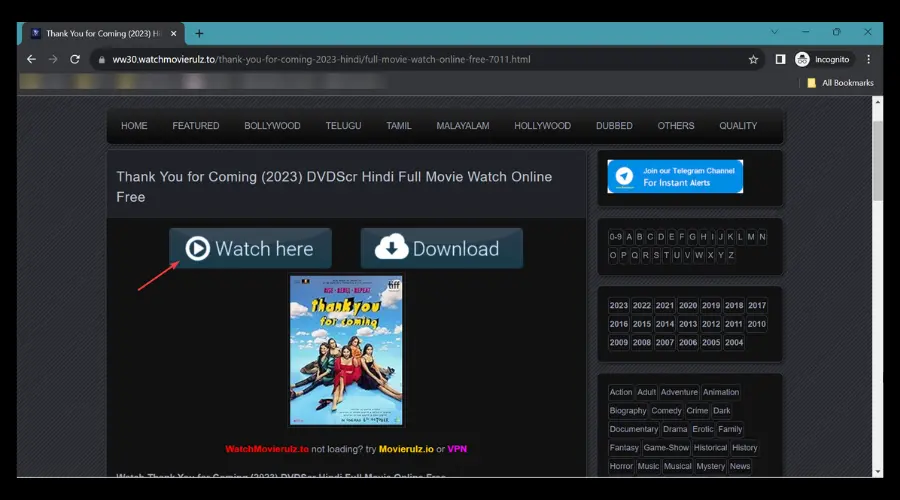Open Chrome's three-dot menu
This screenshot has width=900, height=500.
[868, 59]
